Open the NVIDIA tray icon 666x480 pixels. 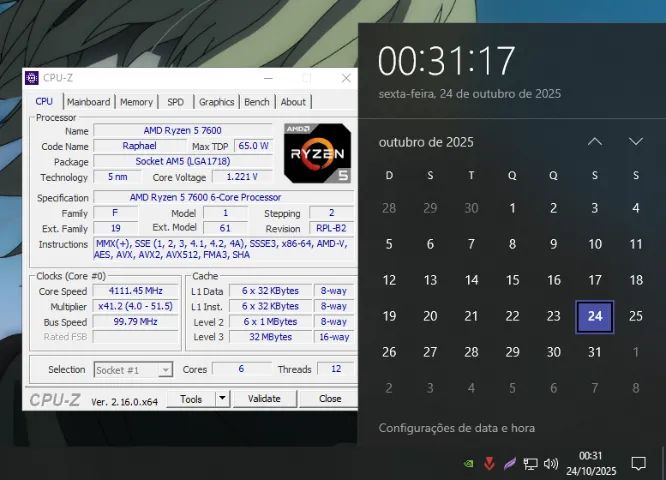coord(469,463)
